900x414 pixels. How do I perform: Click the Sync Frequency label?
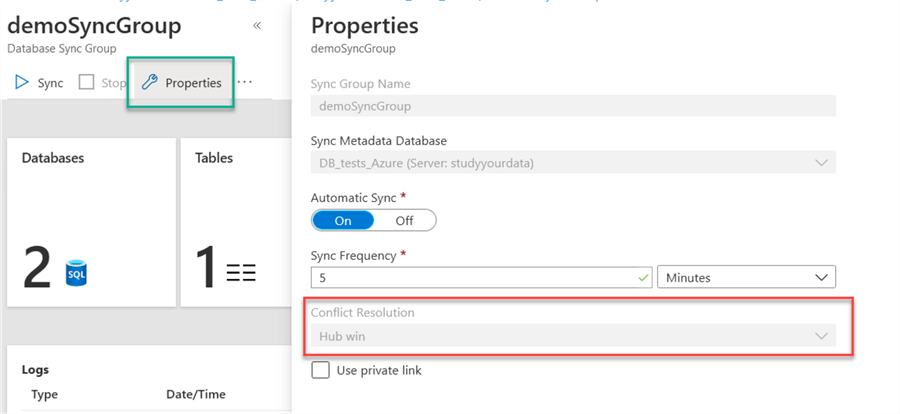[354, 255]
